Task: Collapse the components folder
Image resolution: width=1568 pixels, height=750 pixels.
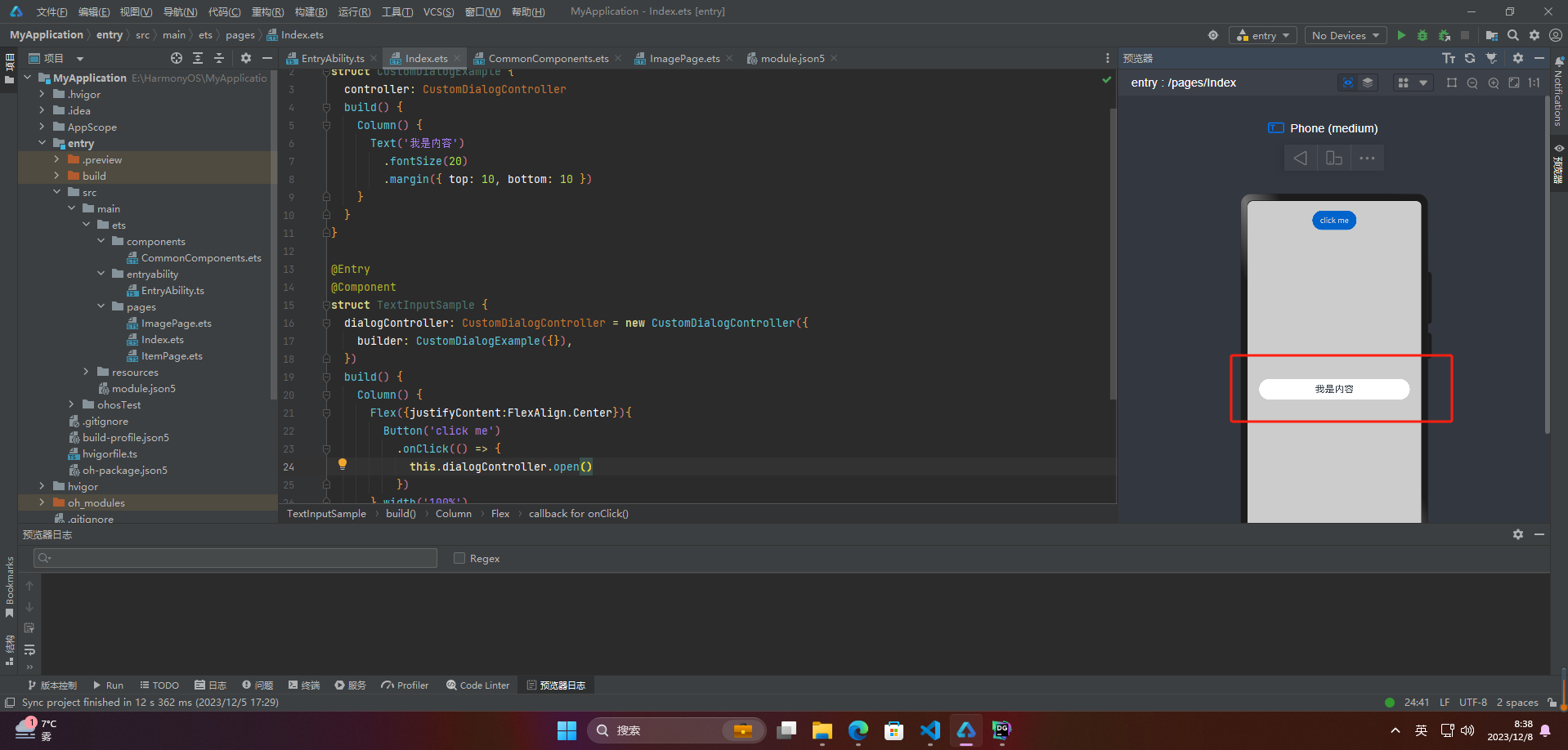Action: tap(101, 241)
